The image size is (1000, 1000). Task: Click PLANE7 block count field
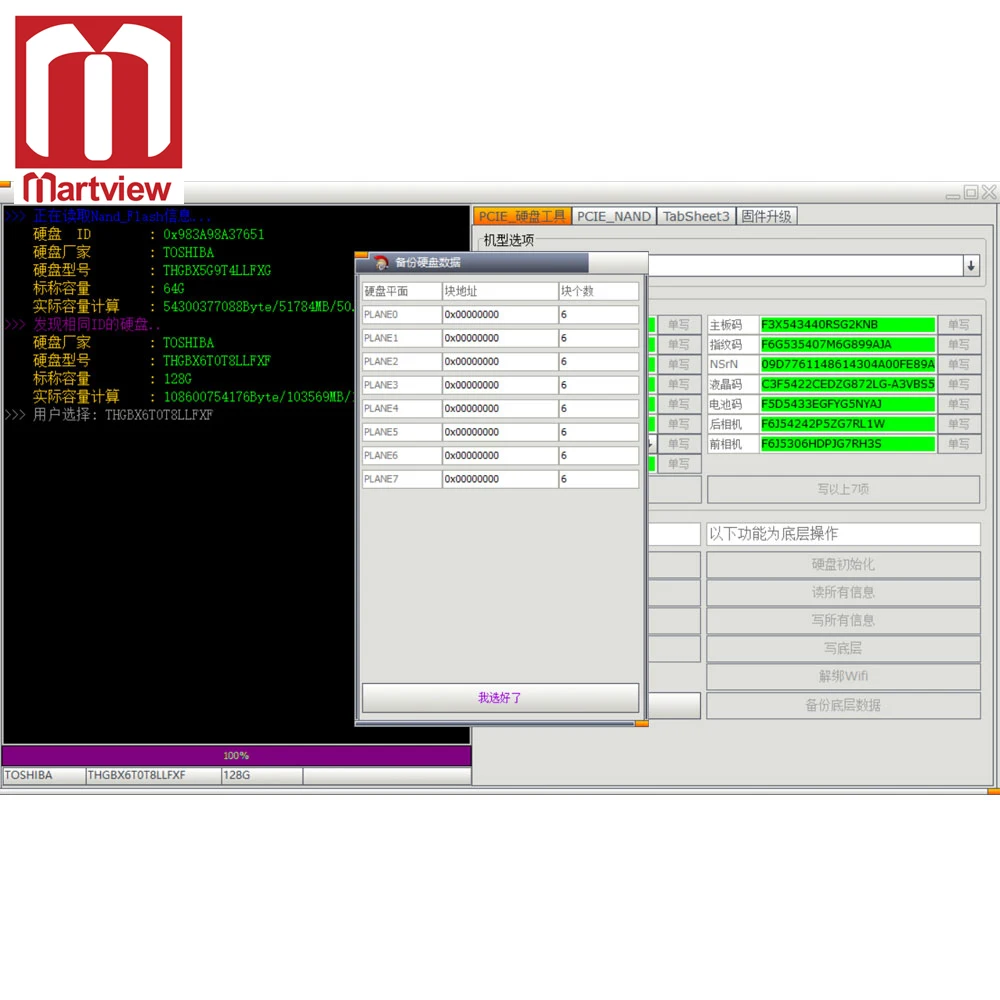tap(598, 479)
